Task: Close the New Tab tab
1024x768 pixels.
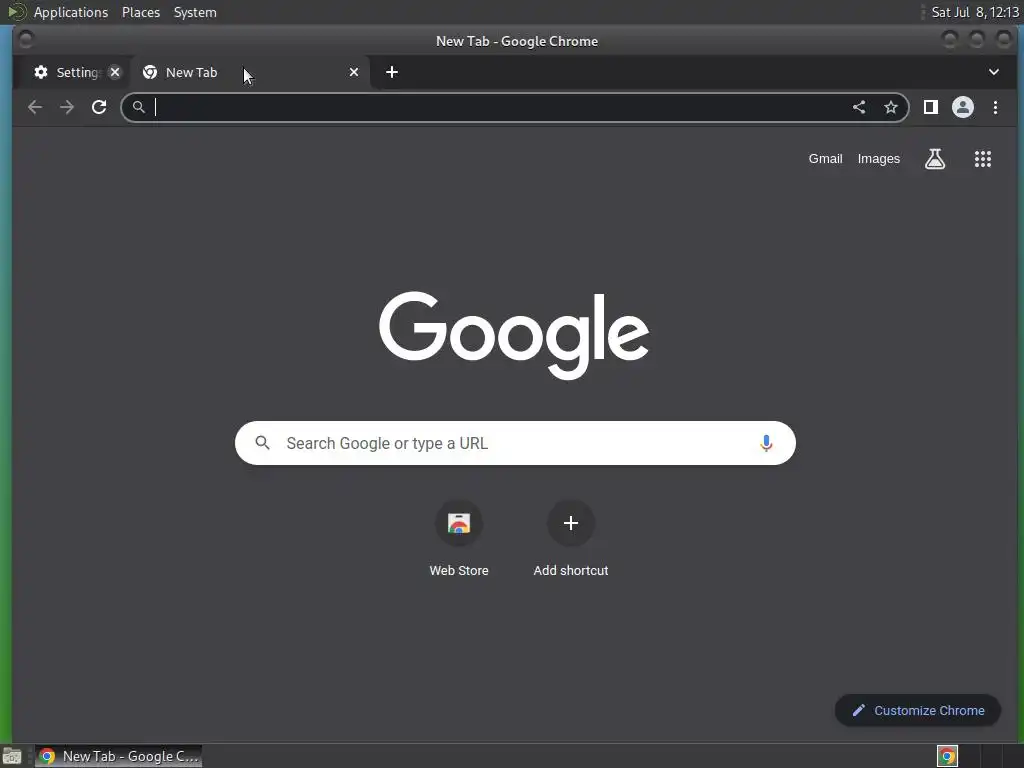Action: click(354, 72)
